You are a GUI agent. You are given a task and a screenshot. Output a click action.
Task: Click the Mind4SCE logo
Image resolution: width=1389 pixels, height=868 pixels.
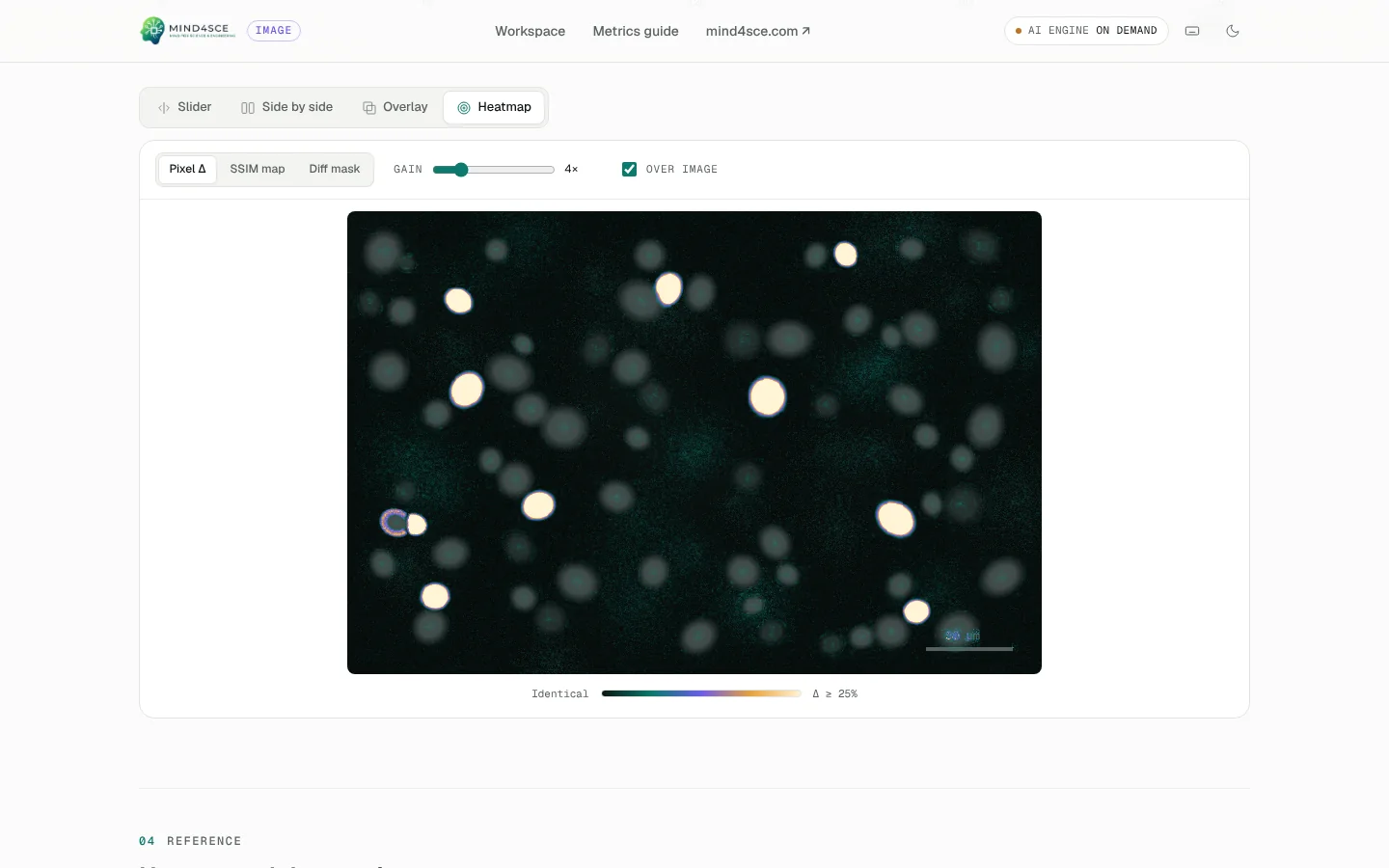[x=188, y=31]
